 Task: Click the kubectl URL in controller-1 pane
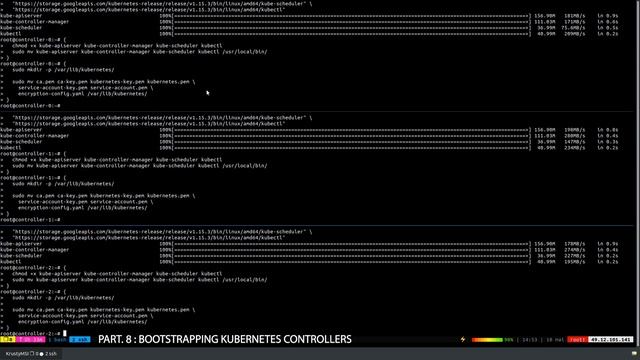click(x=149, y=124)
